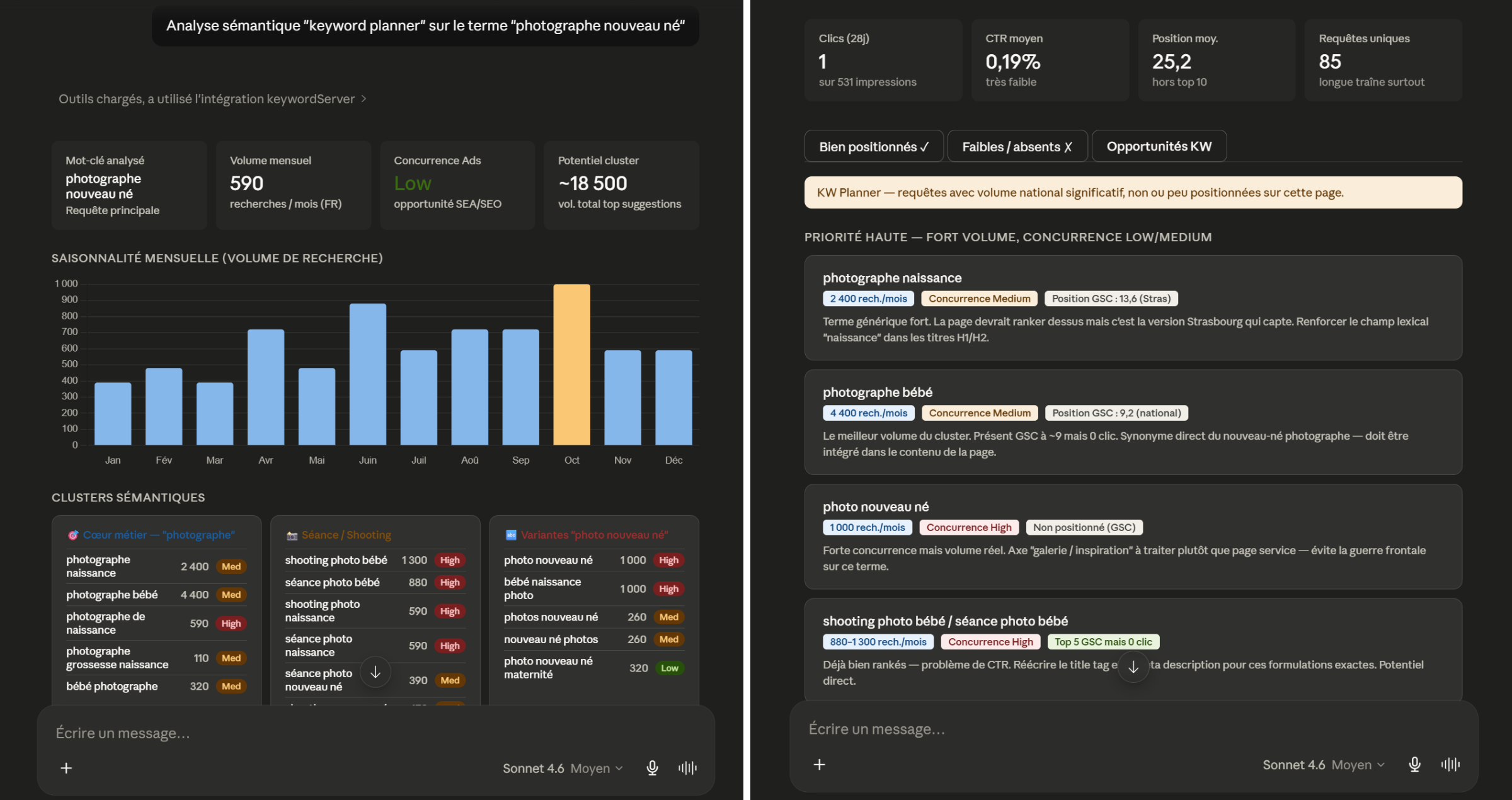Screen dimensions: 1512x800
Task: Select Opportunités KW tab
Action: (x=1159, y=146)
